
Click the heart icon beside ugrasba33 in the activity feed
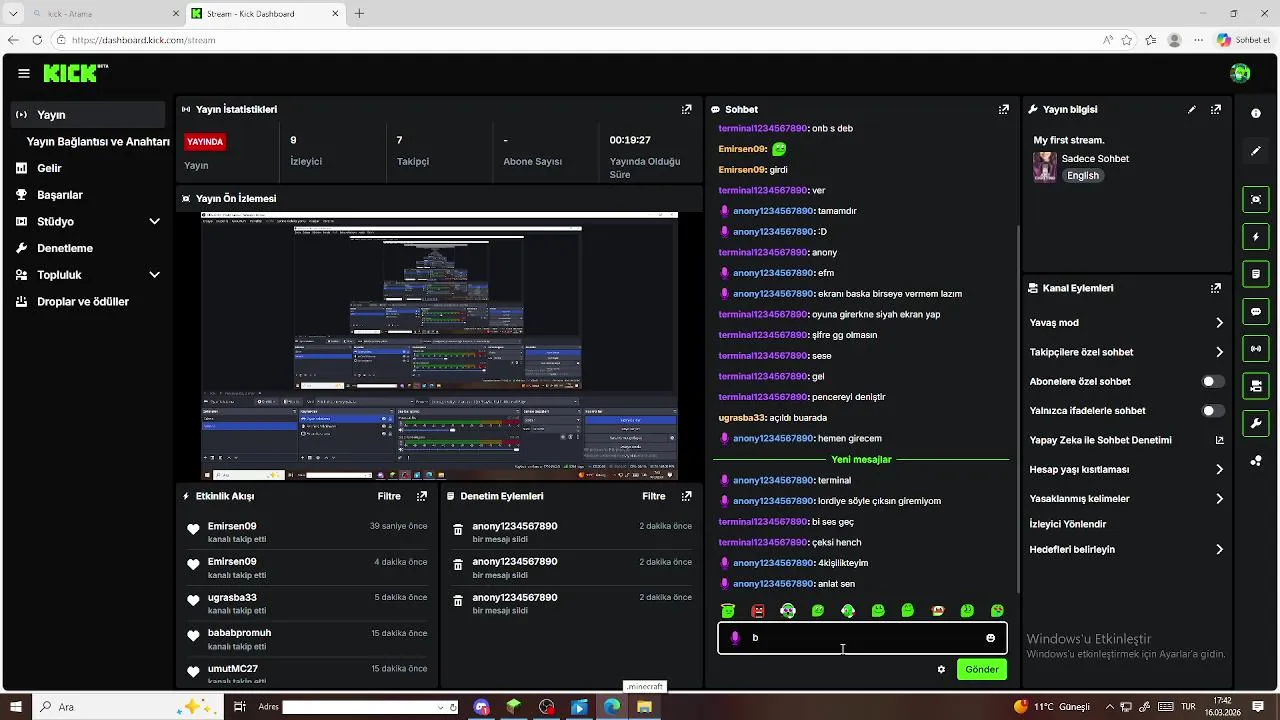(193, 600)
